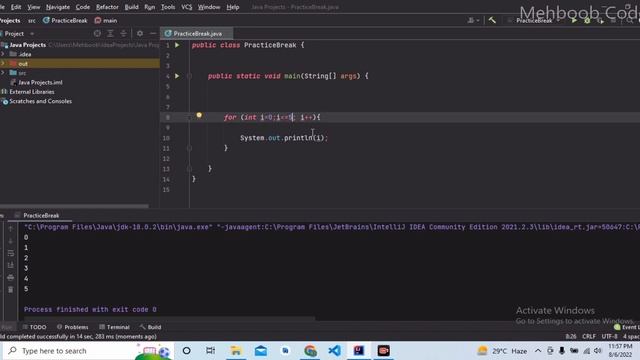
Task: Select the PracticeBreak.java editor tab
Action: [x=197, y=33]
